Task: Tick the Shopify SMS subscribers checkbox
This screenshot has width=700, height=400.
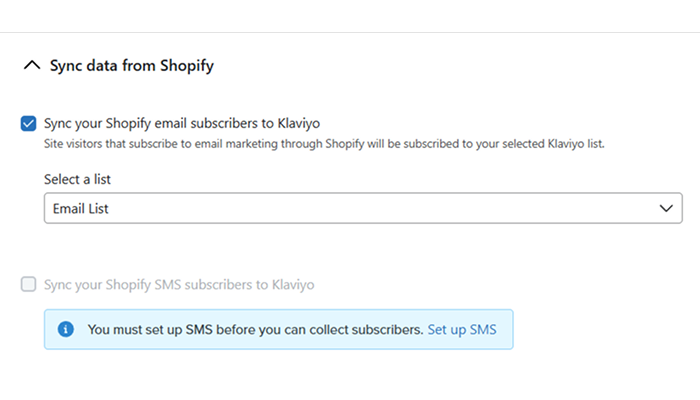Action: pyautogui.click(x=29, y=284)
